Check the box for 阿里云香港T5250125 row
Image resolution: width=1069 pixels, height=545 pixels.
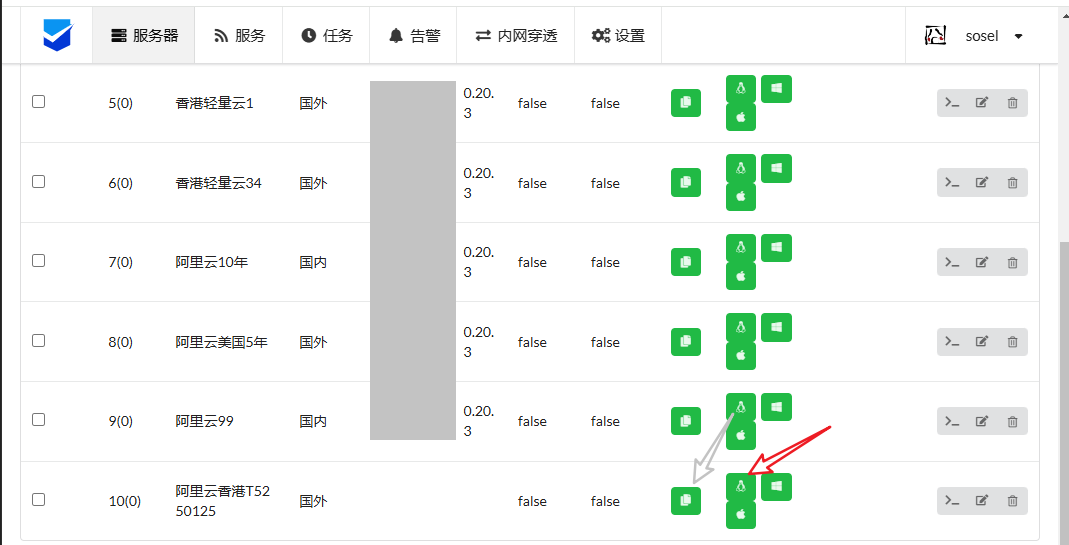39,500
